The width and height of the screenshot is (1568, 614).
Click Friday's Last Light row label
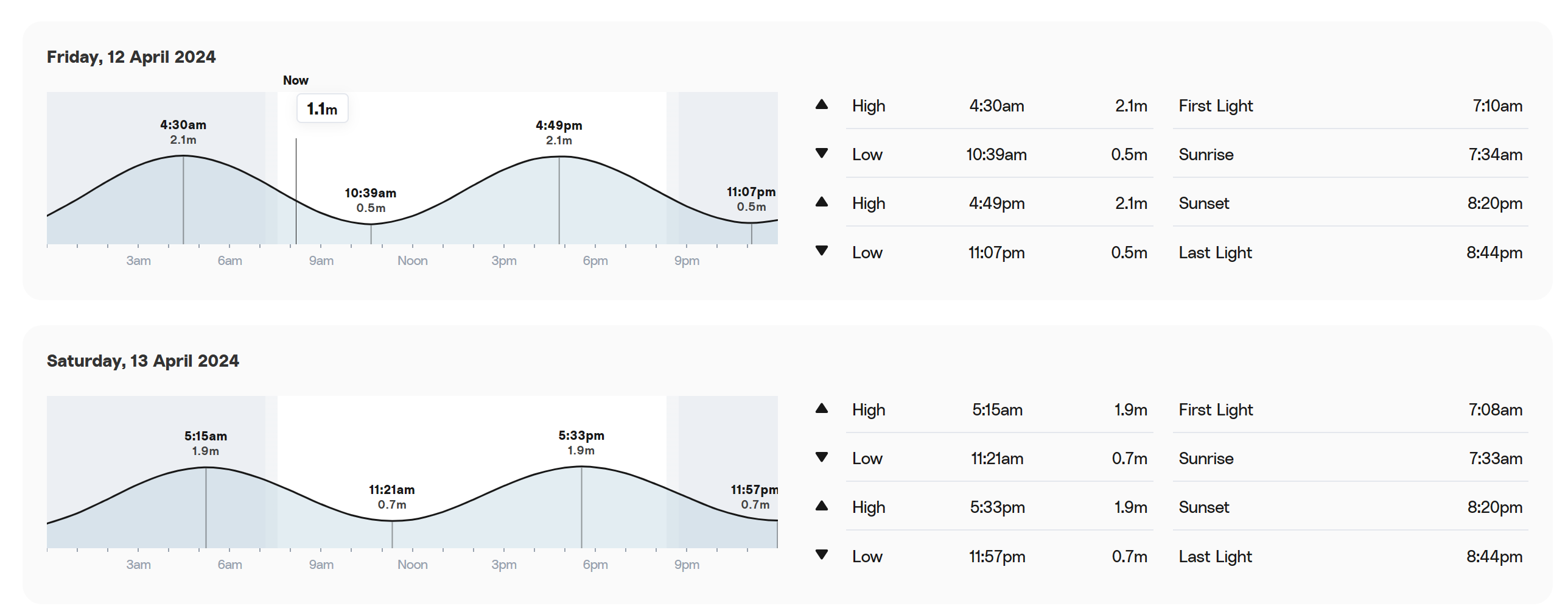point(1215,253)
